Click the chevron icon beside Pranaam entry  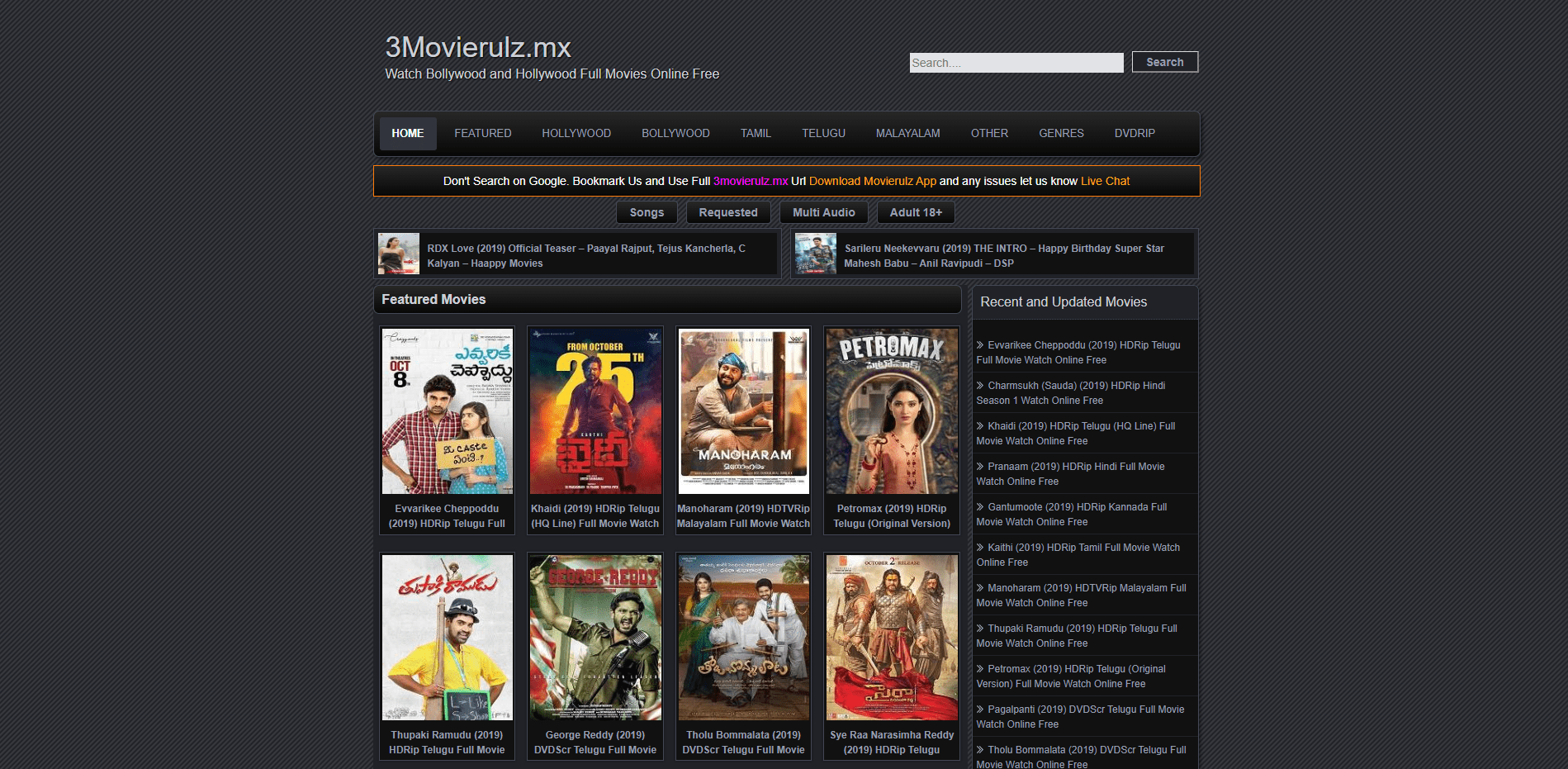(x=980, y=467)
